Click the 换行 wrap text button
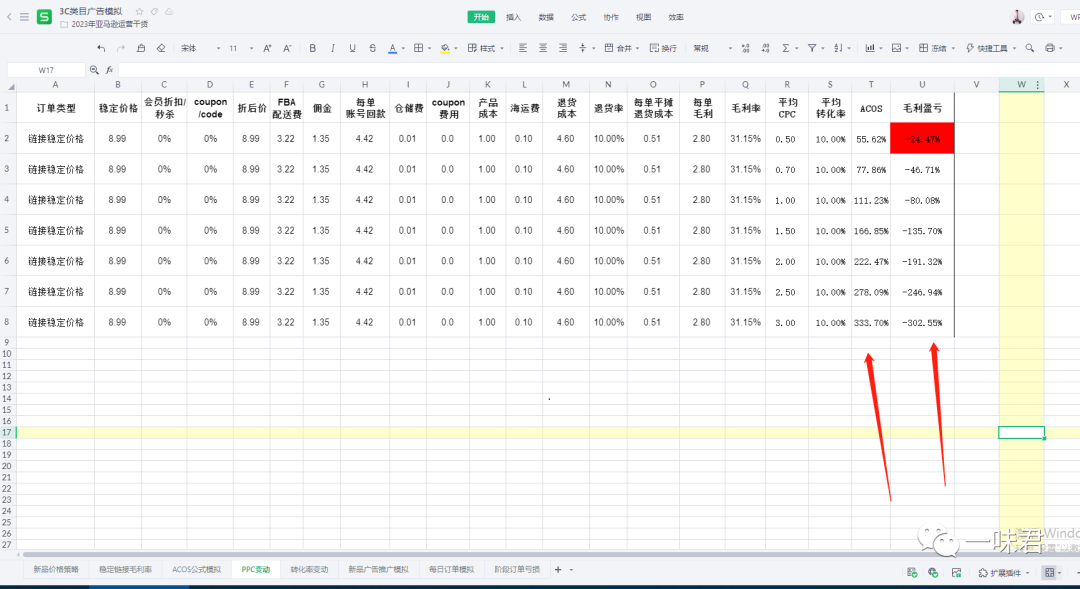 pyautogui.click(x=663, y=48)
